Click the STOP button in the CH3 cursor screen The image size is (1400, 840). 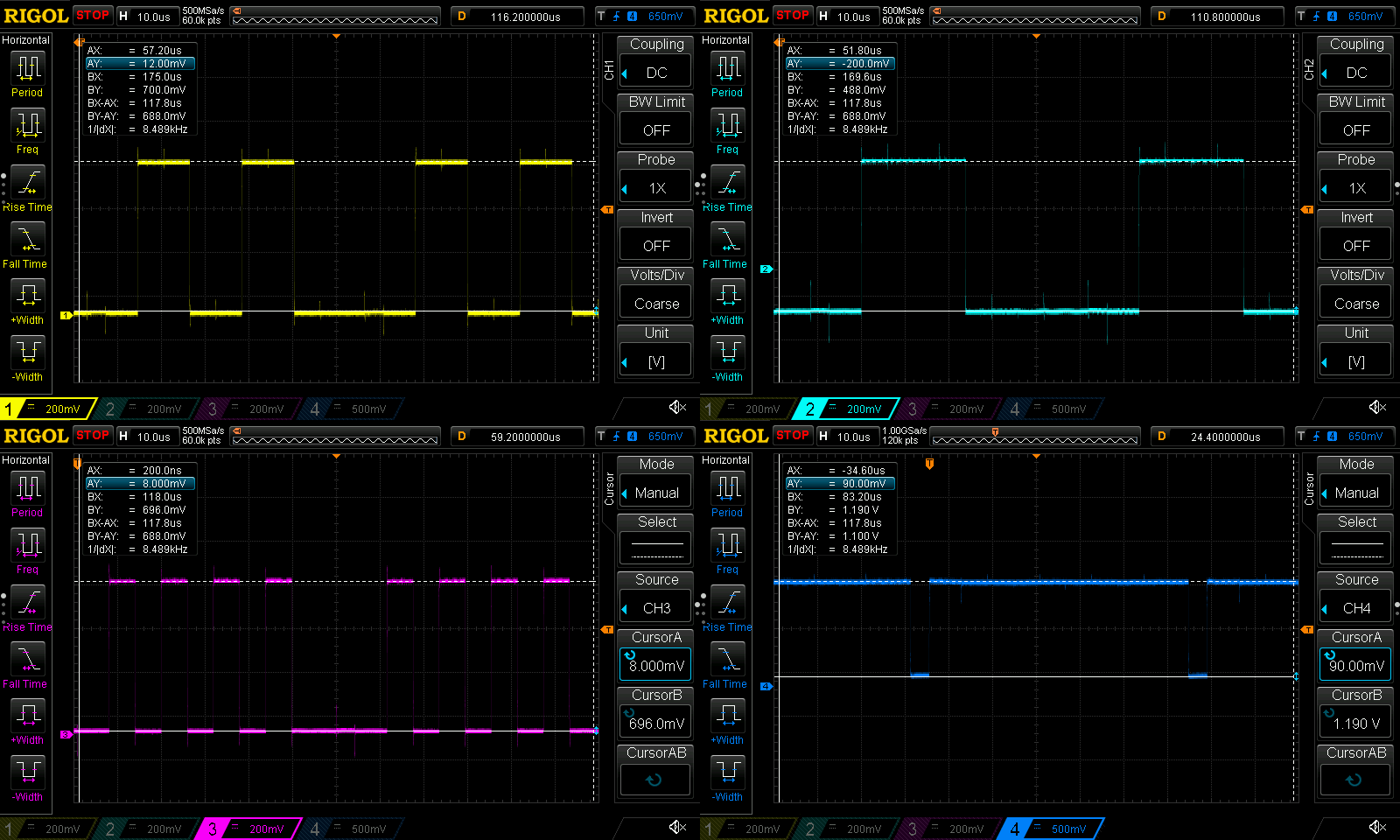93,435
